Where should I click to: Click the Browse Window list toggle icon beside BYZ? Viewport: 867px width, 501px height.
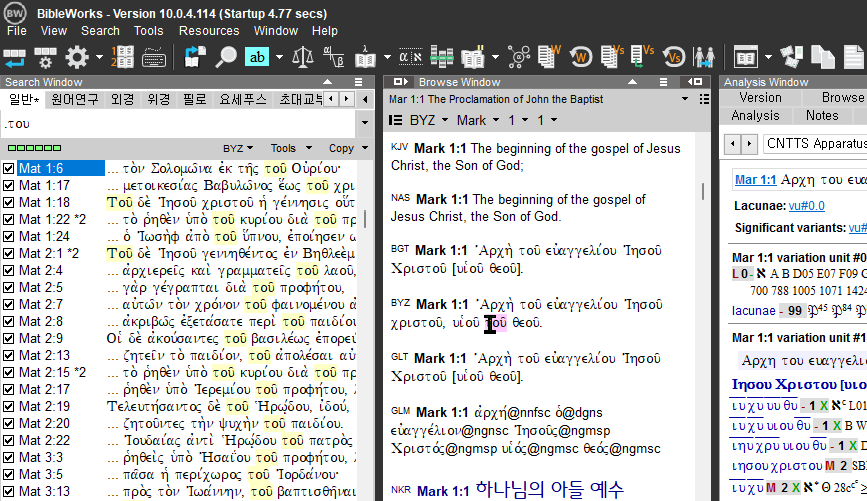pyautogui.click(x=395, y=120)
